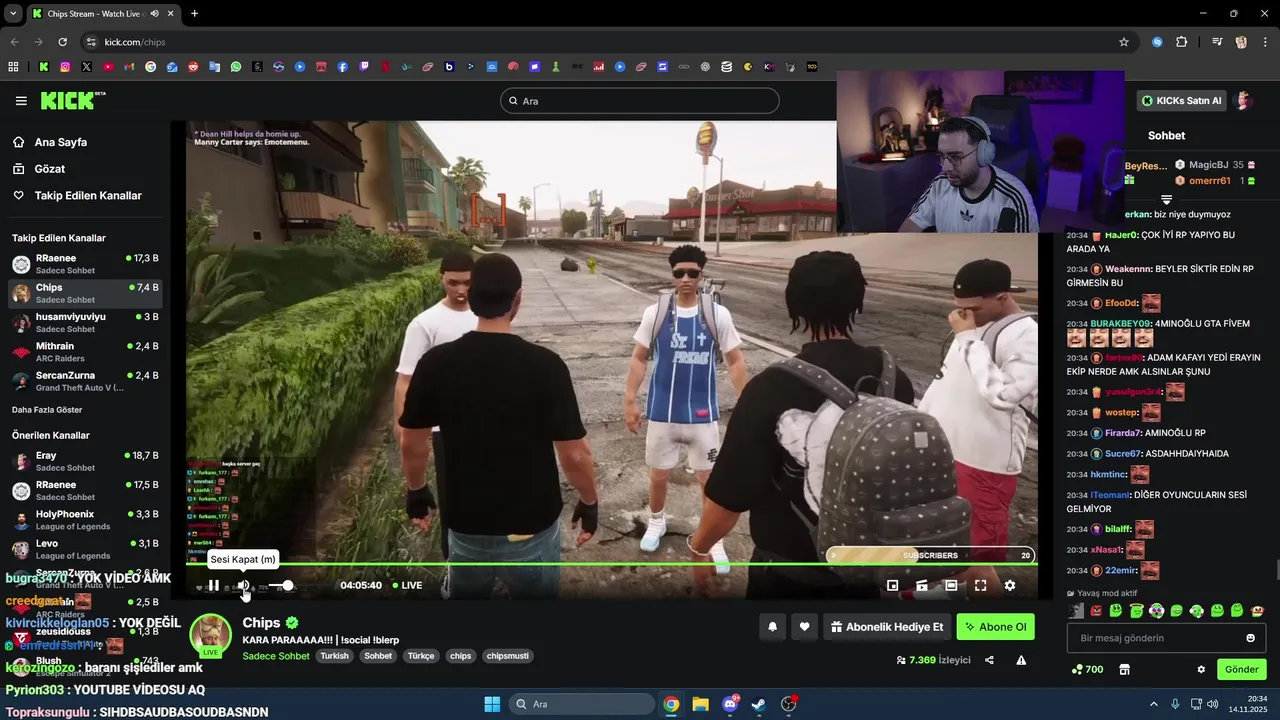Click omerrr61 in the chat leaderboard
This screenshot has height=720, width=1280.
pos(1209,181)
